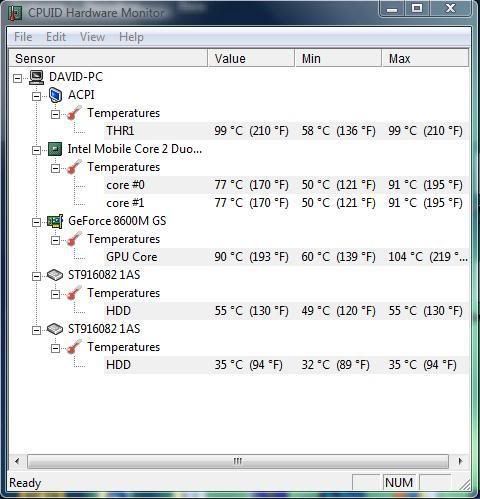Click the NUM indicator in status bar
The height and width of the screenshot is (499, 480).
399,482
